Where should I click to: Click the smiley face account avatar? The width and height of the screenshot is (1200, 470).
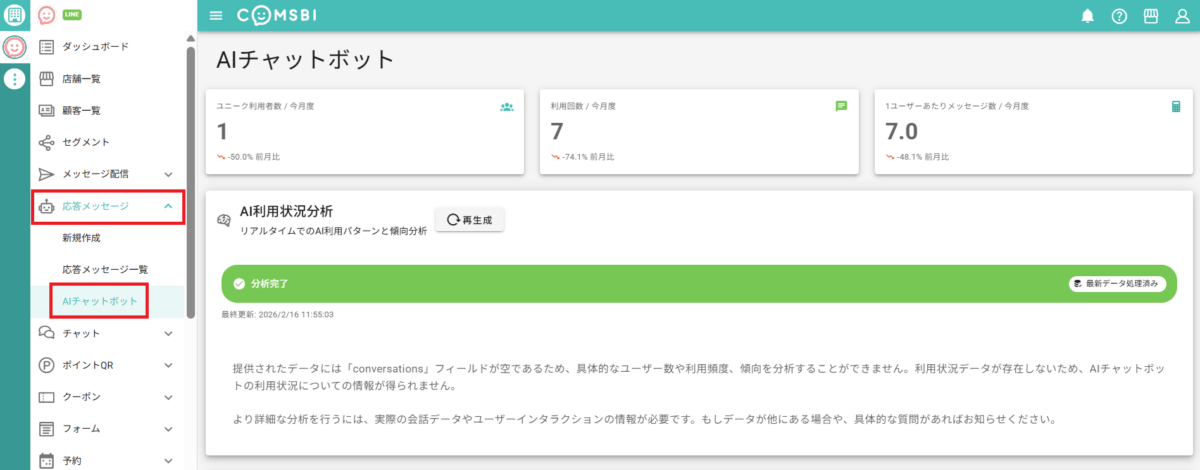[x=14, y=47]
